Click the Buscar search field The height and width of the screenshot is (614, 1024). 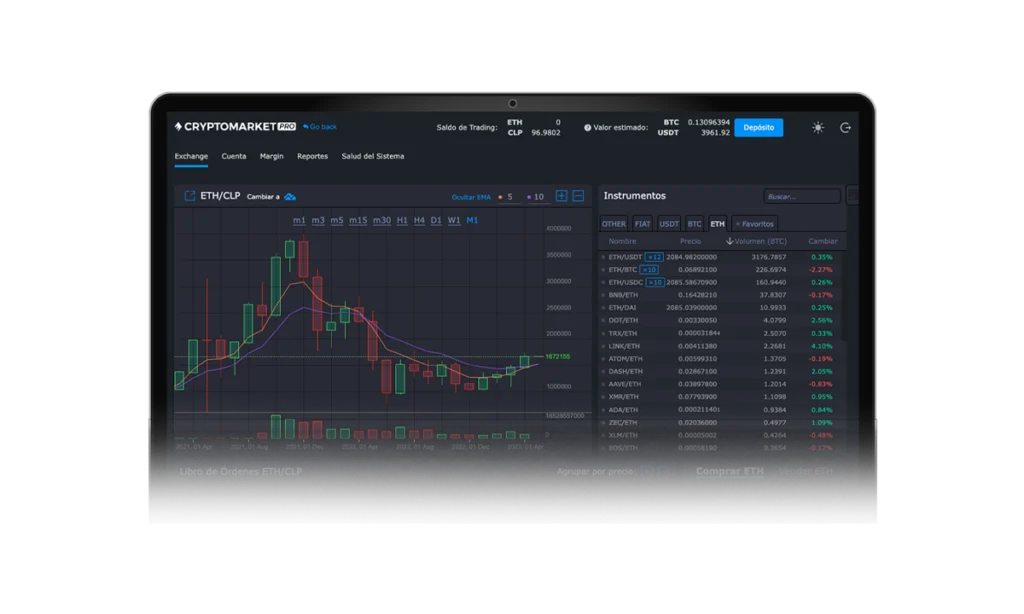click(x=802, y=197)
